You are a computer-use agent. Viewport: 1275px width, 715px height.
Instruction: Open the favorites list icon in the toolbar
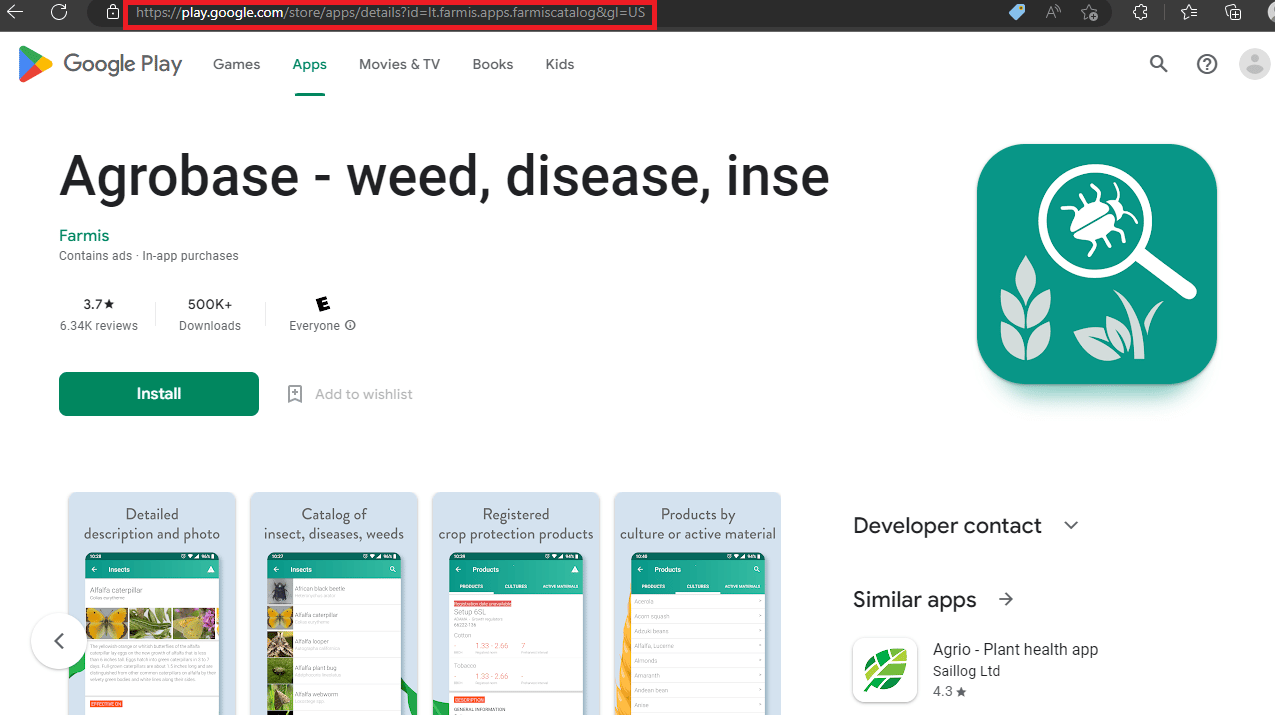pos(1189,12)
